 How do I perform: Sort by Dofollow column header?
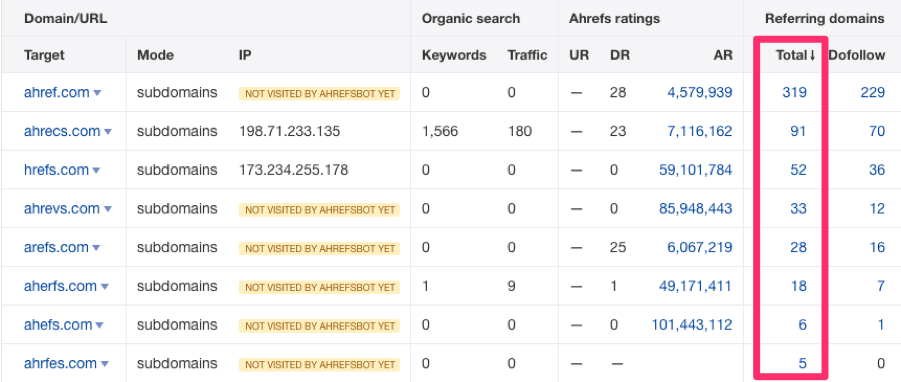tap(857, 55)
